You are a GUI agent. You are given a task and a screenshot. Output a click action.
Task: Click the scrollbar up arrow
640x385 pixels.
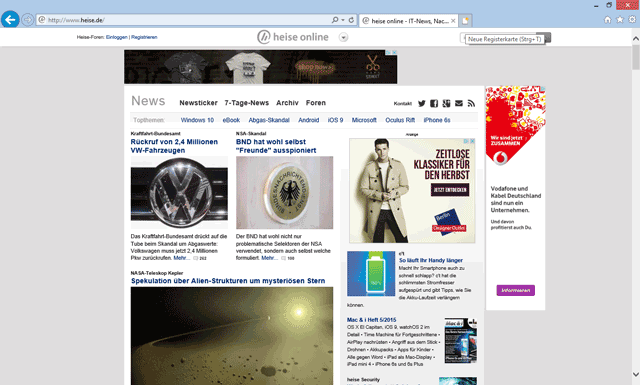636,38
